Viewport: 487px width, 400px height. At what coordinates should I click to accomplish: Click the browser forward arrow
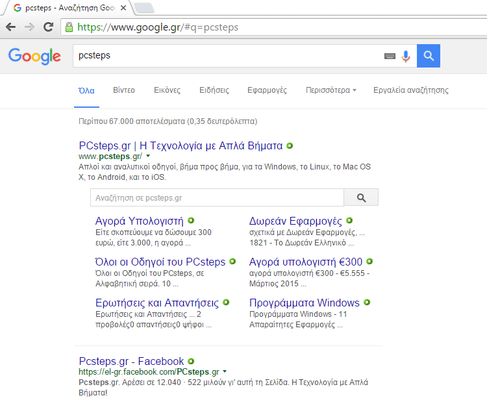(x=30, y=27)
